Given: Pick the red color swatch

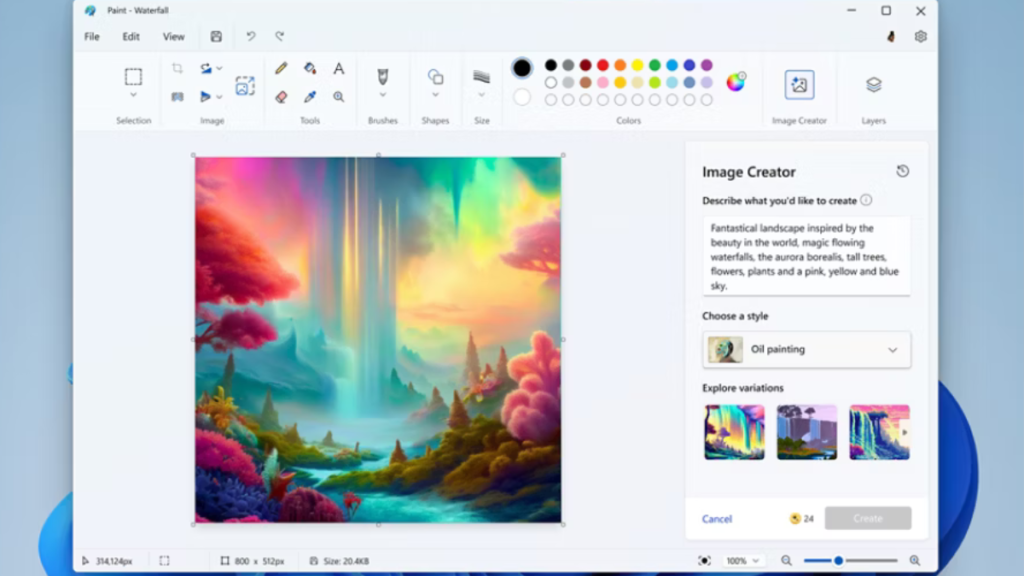Looking at the screenshot, I should pos(603,65).
